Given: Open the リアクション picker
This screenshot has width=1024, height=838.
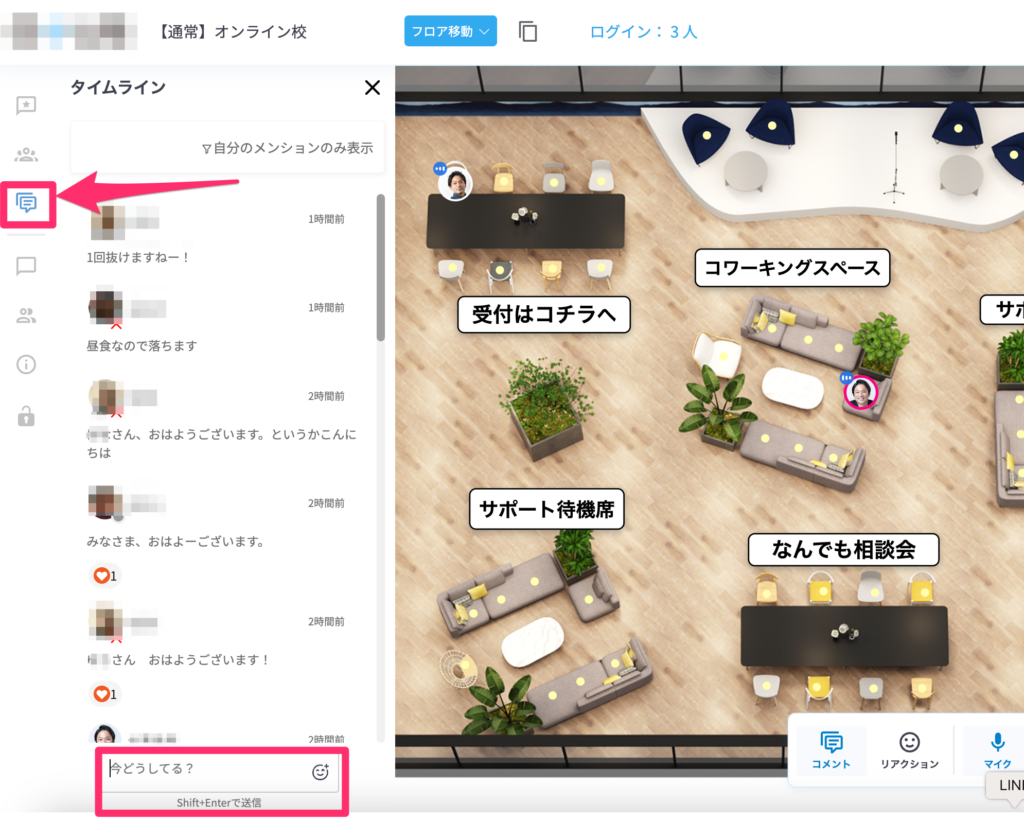Looking at the screenshot, I should click(909, 749).
